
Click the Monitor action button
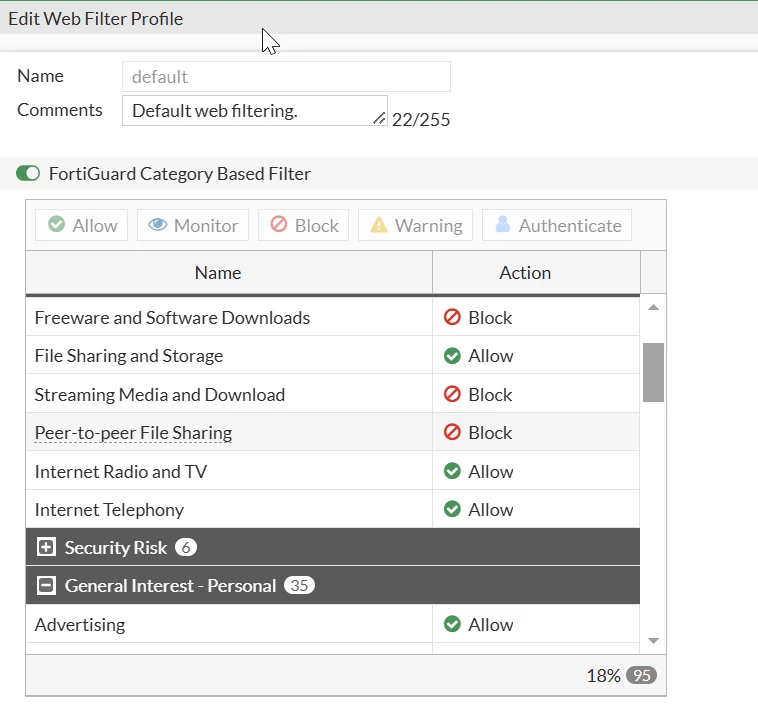(x=193, y=225)
